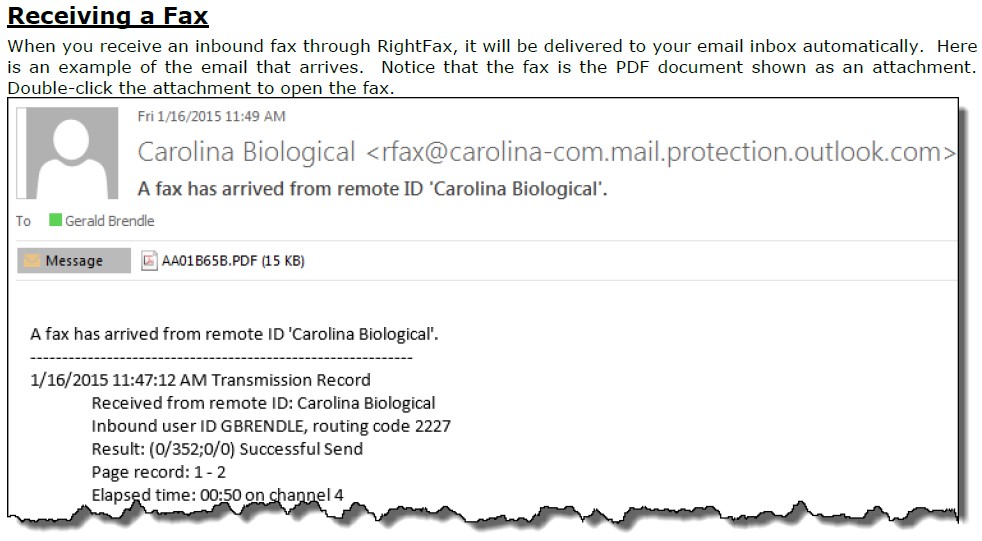Click the Fri 1/16/2015 timestamp
The height and width of the screenshot is (541, 982).
[x=212, y=116]
